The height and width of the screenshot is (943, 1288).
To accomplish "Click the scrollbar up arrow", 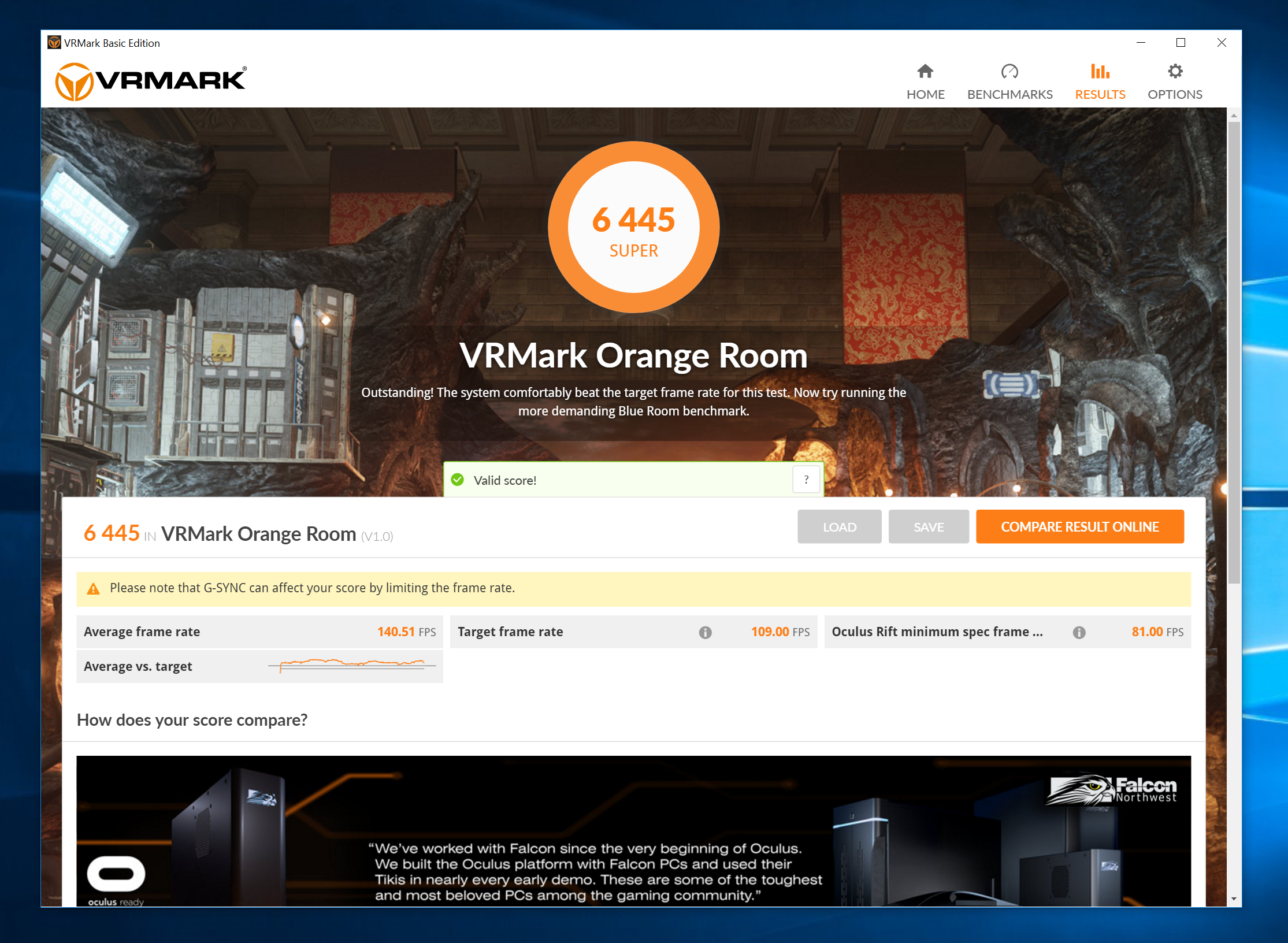I will 1234,116.
